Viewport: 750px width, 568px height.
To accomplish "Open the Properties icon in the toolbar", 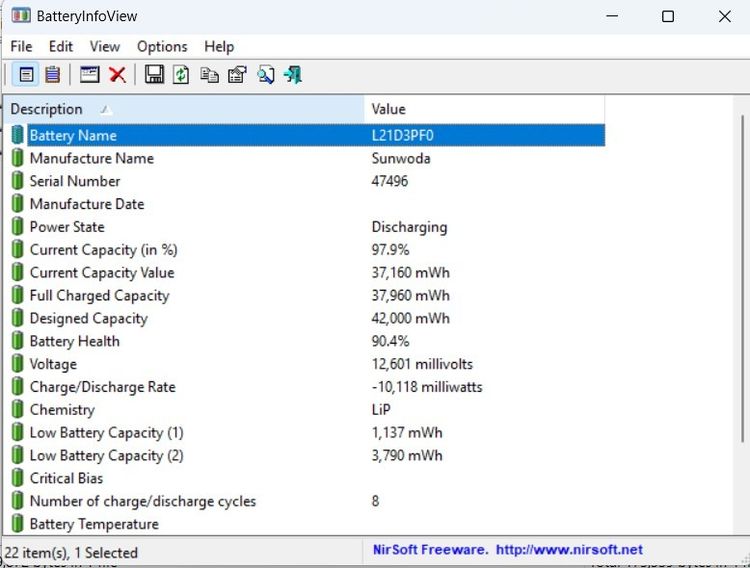I will coord(237,75).
